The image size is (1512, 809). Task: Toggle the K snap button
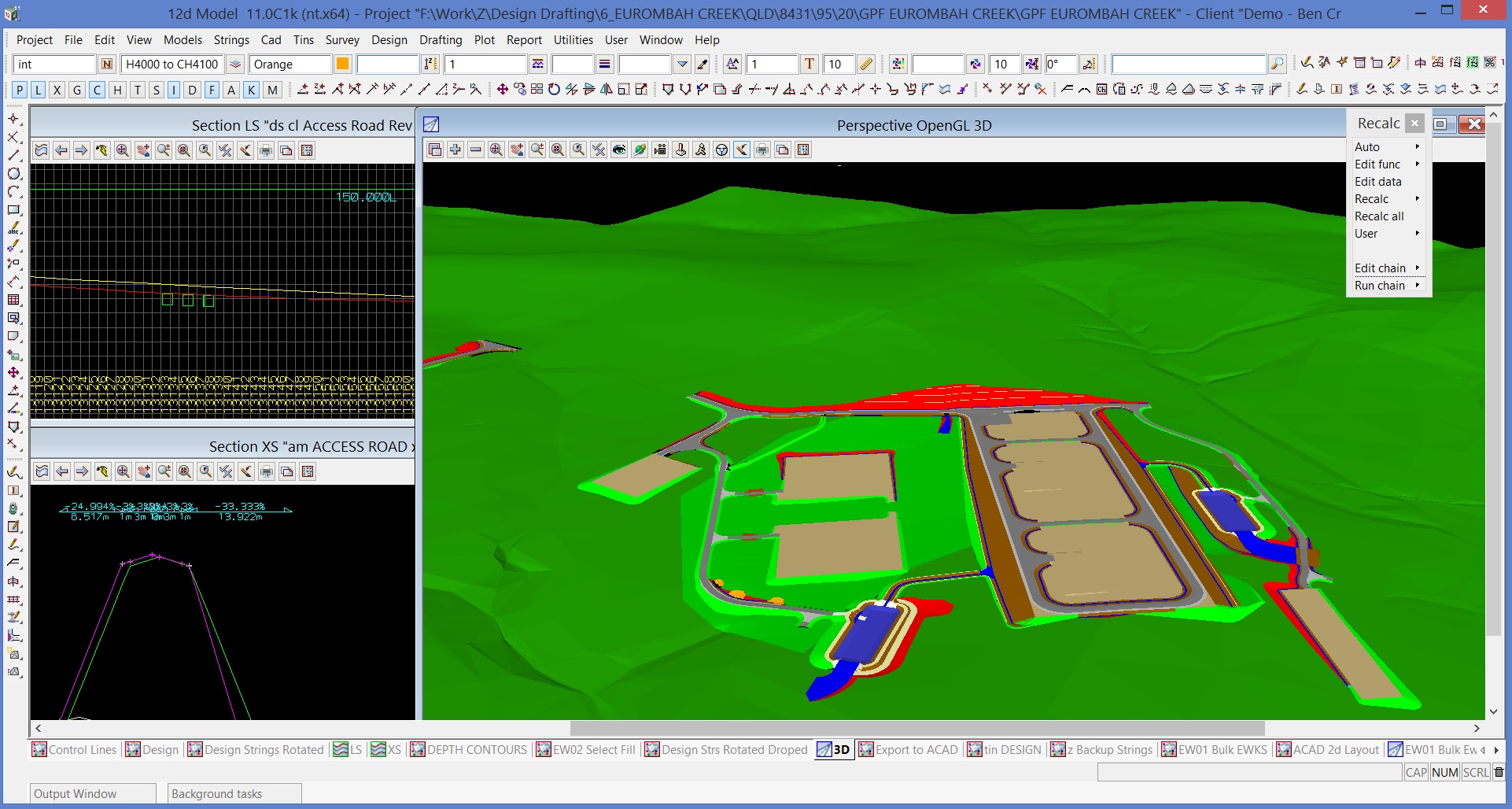251,90
